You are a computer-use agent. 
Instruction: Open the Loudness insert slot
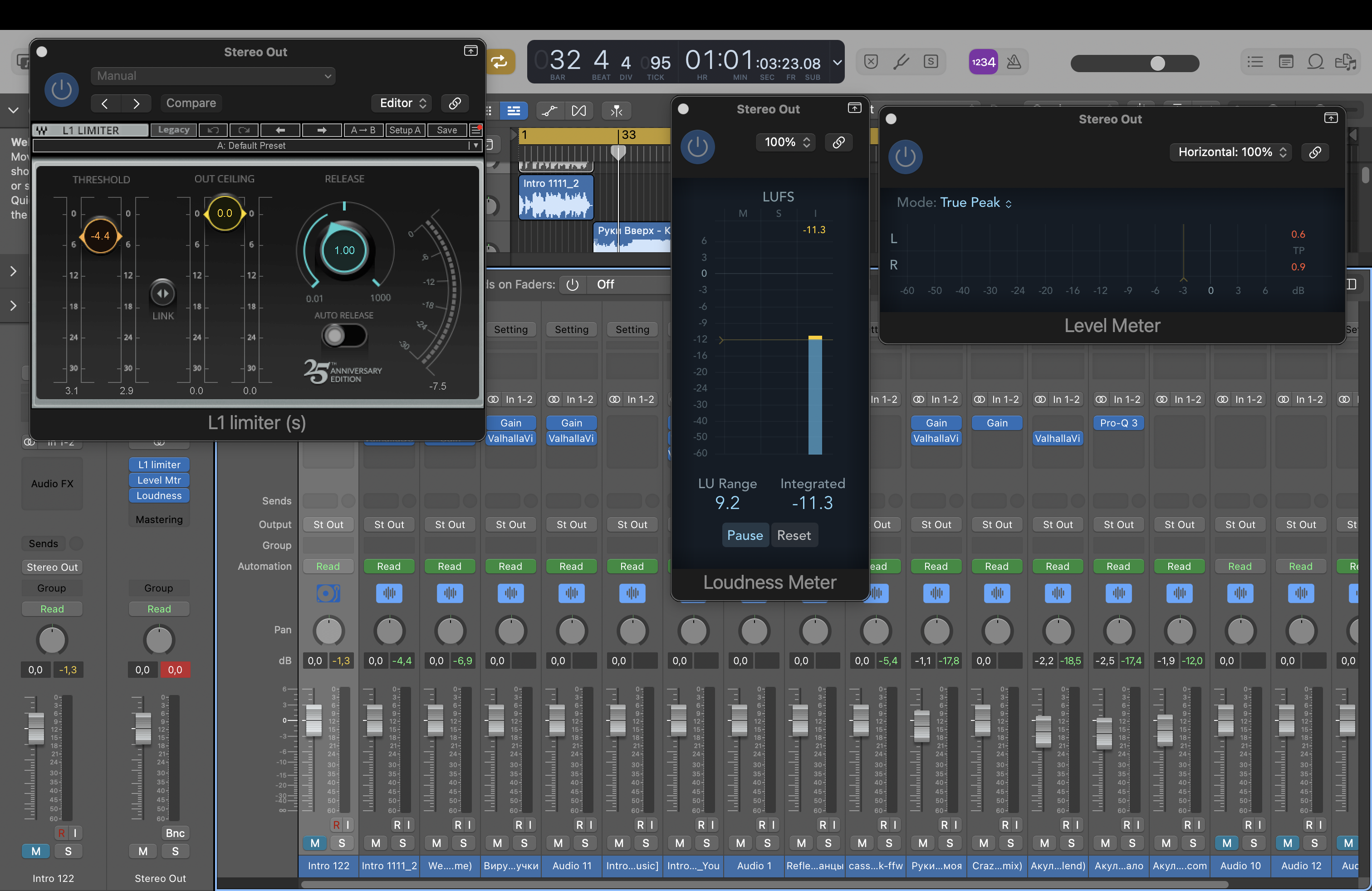(x=159, y=496)
